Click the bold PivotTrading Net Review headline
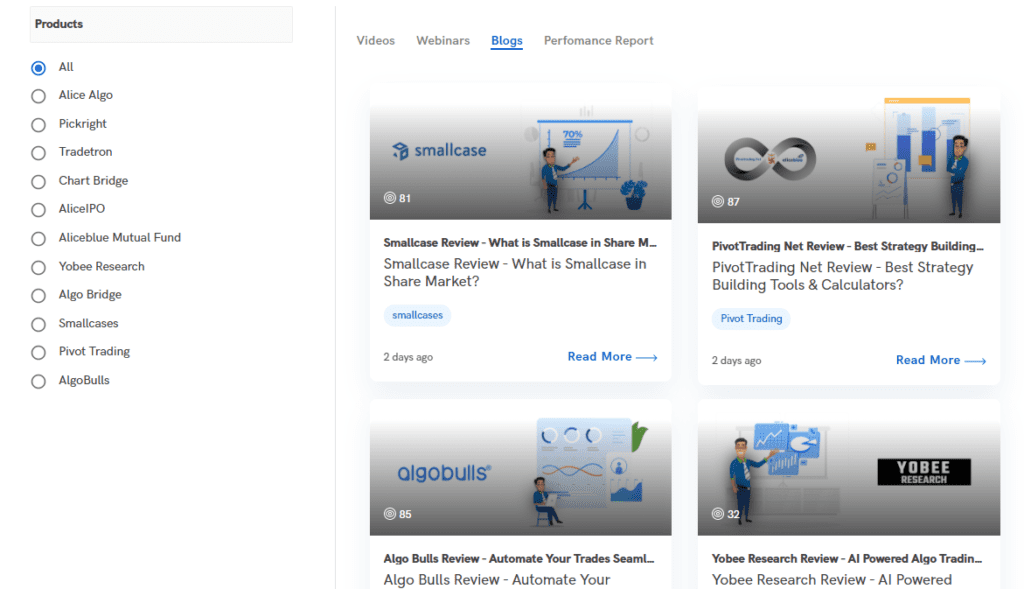The height and width of the screenshot is (589, 1024). (848, 246)
